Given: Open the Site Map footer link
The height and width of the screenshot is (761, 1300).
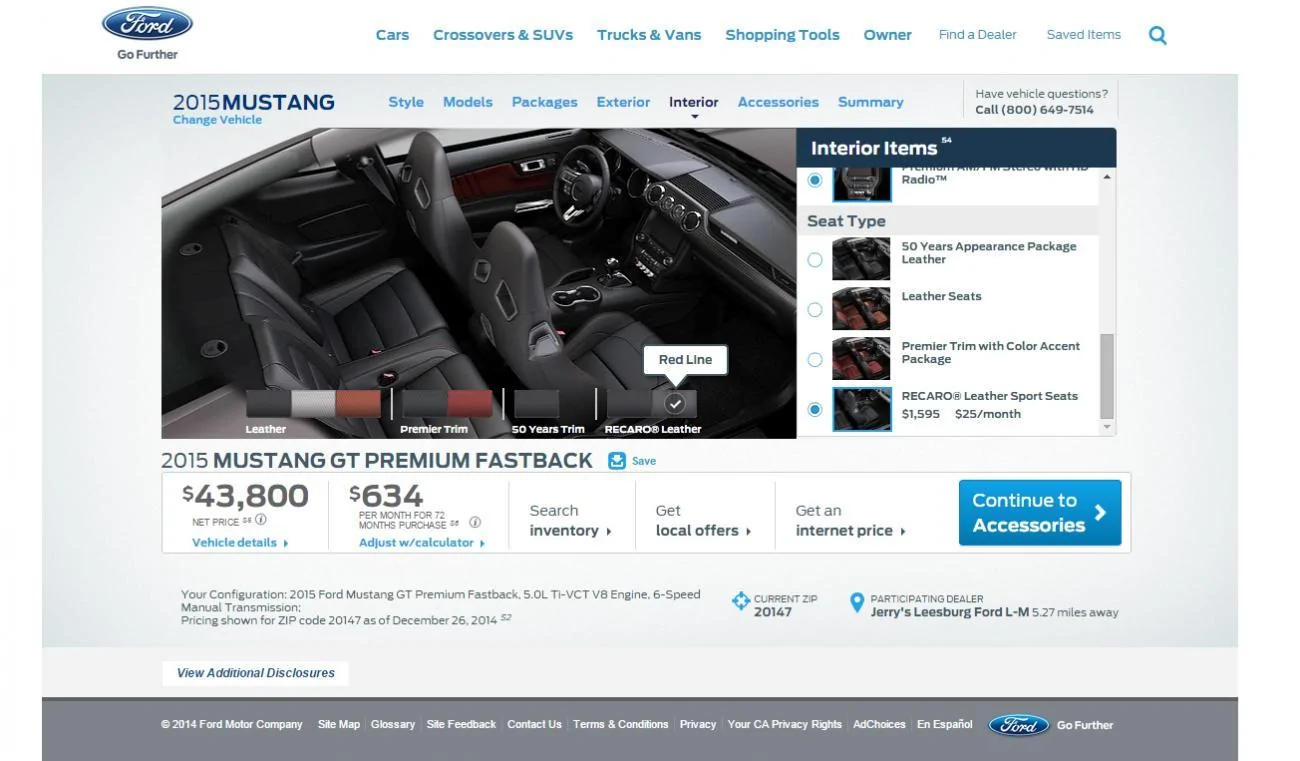Looking at the screenshot, I should tap(339, 725).
